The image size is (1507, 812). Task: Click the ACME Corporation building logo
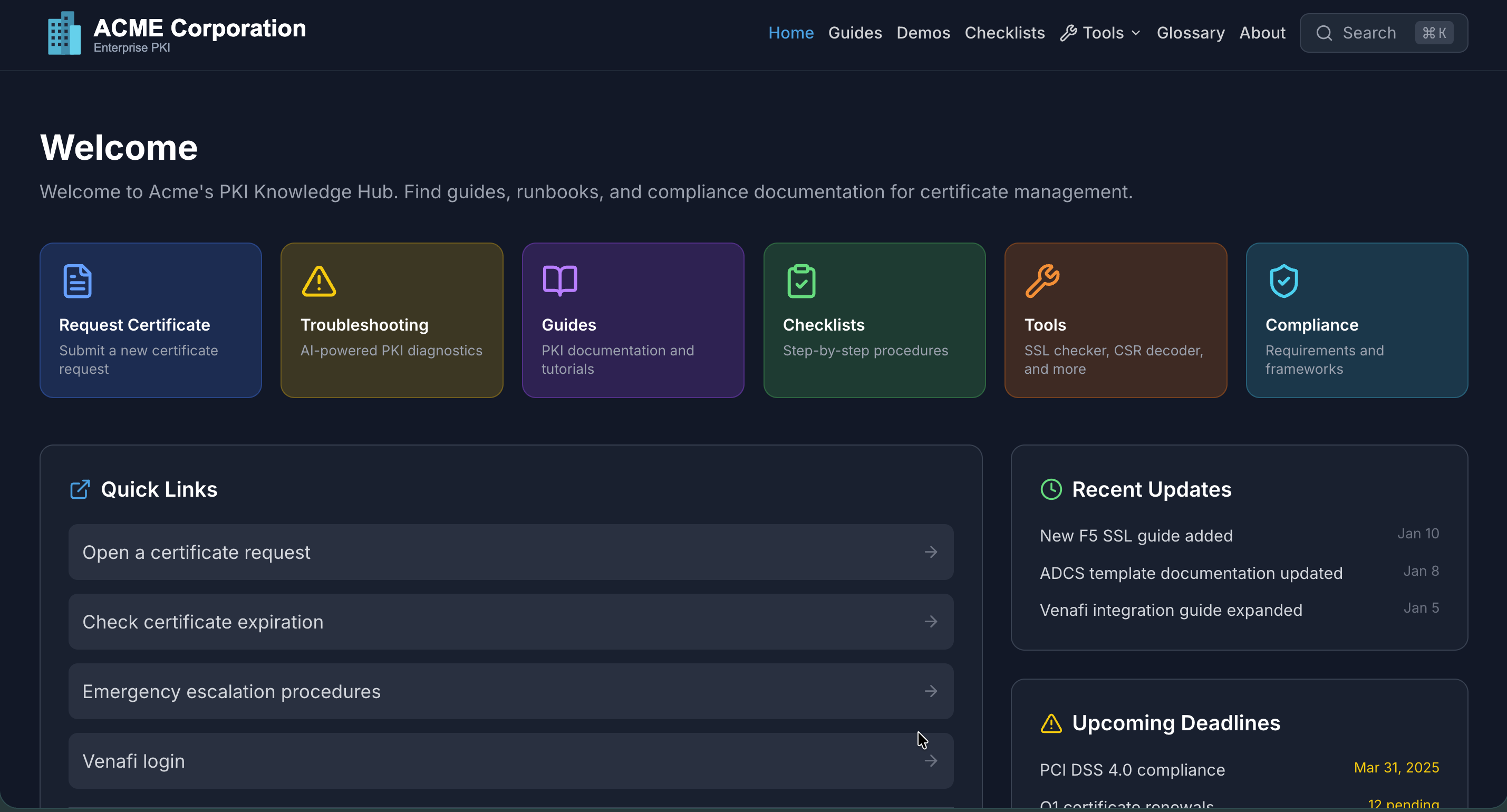pyautogui.click(x=64, y=33)
